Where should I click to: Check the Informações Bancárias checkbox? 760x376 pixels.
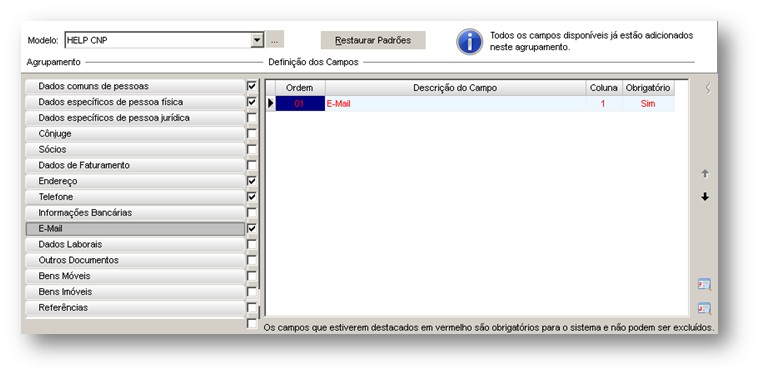coord(252,213)
